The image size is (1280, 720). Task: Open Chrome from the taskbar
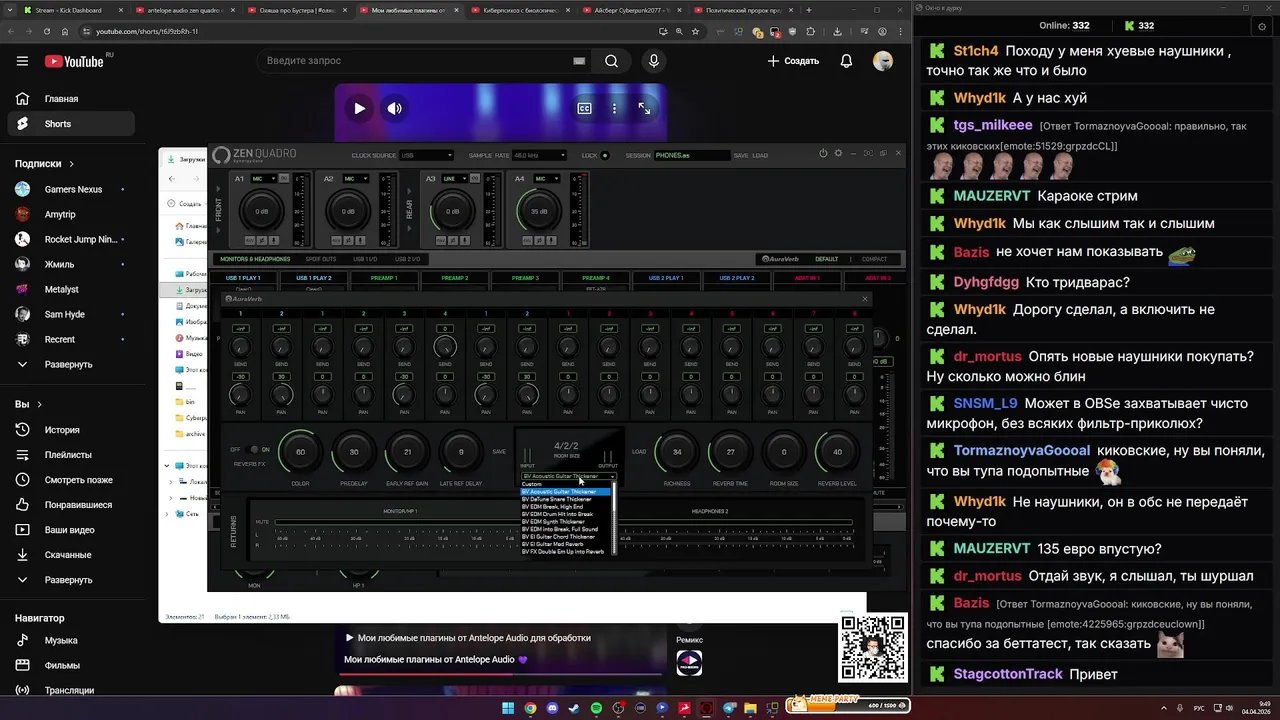tap(530, 708)
